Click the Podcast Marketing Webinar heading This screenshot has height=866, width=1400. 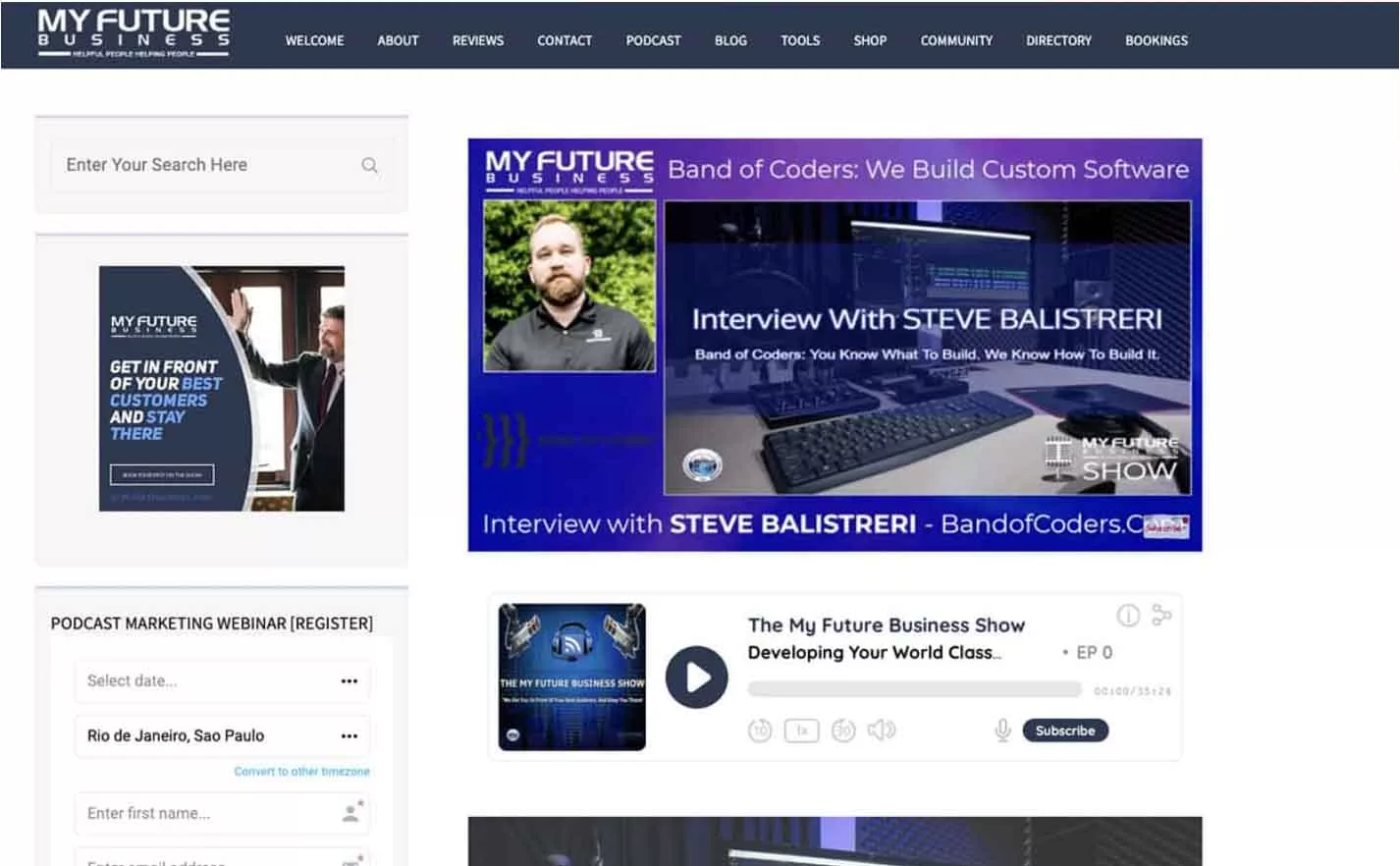click(x=212, y=623)
